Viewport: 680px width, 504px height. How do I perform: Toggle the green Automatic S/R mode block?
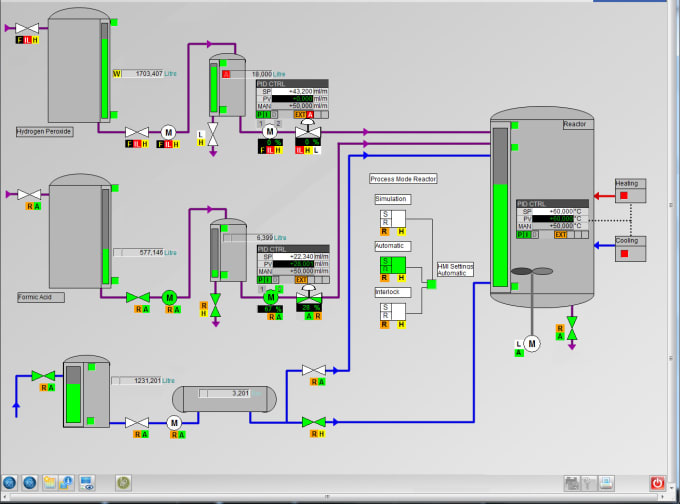coord(392,265)
